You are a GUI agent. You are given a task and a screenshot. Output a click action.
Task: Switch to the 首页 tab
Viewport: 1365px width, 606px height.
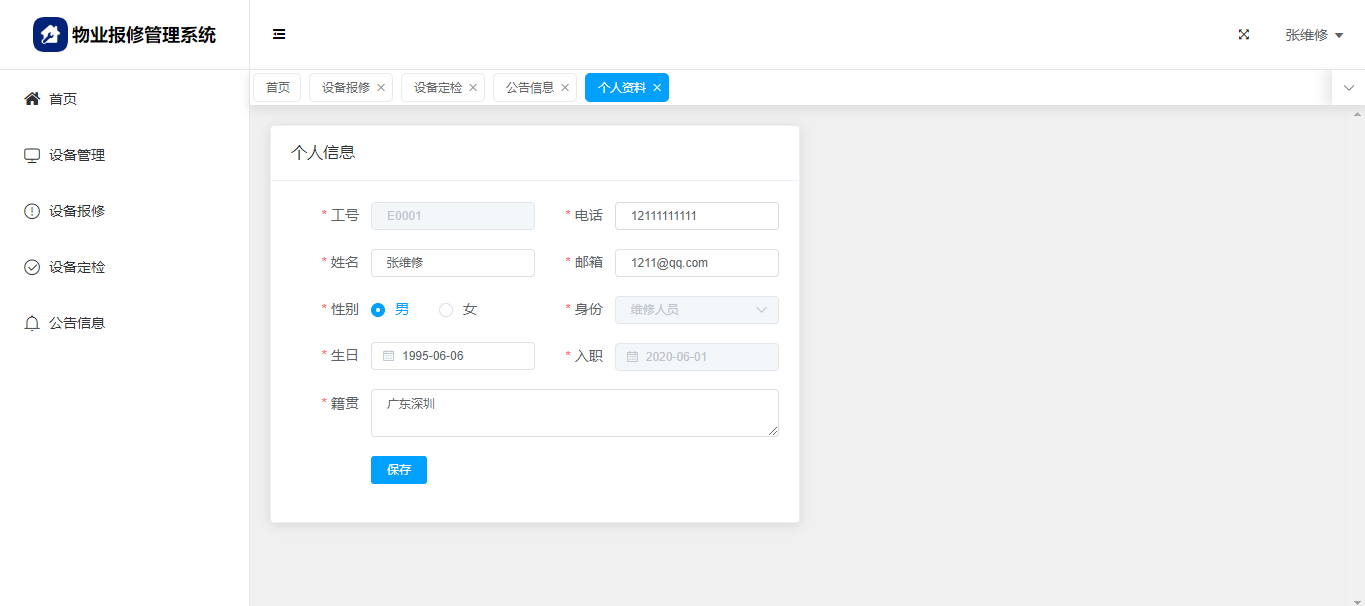[x=277, y=88]
